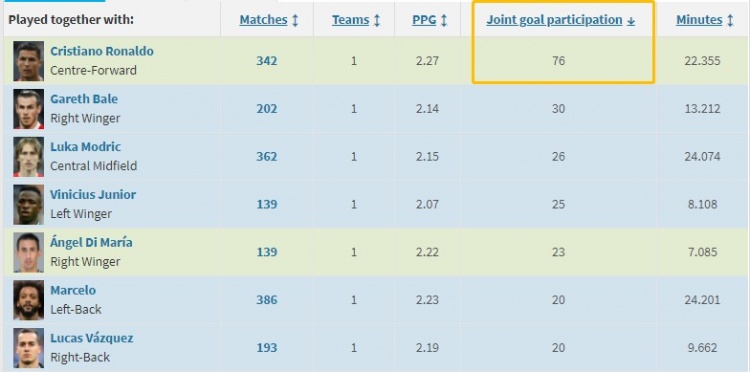The width and height of the screenshot is (750, 372).
Task: Open Gareth Bale player link
Action: pos(84,99)
